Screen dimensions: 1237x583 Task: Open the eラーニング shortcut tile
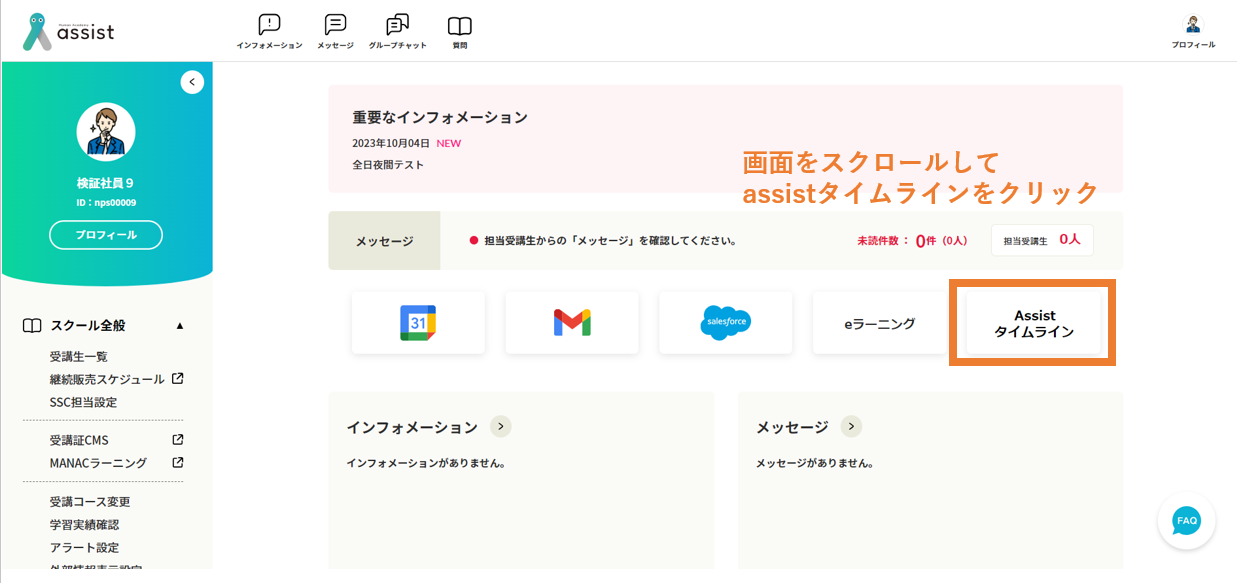pyautogui.click(x=879, y=324)
